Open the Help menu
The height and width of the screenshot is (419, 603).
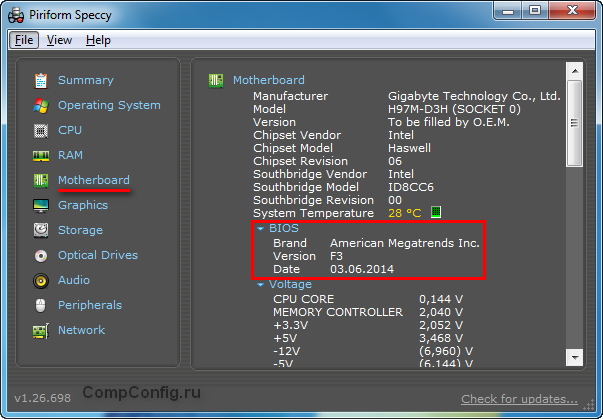(x=98, y=40)
